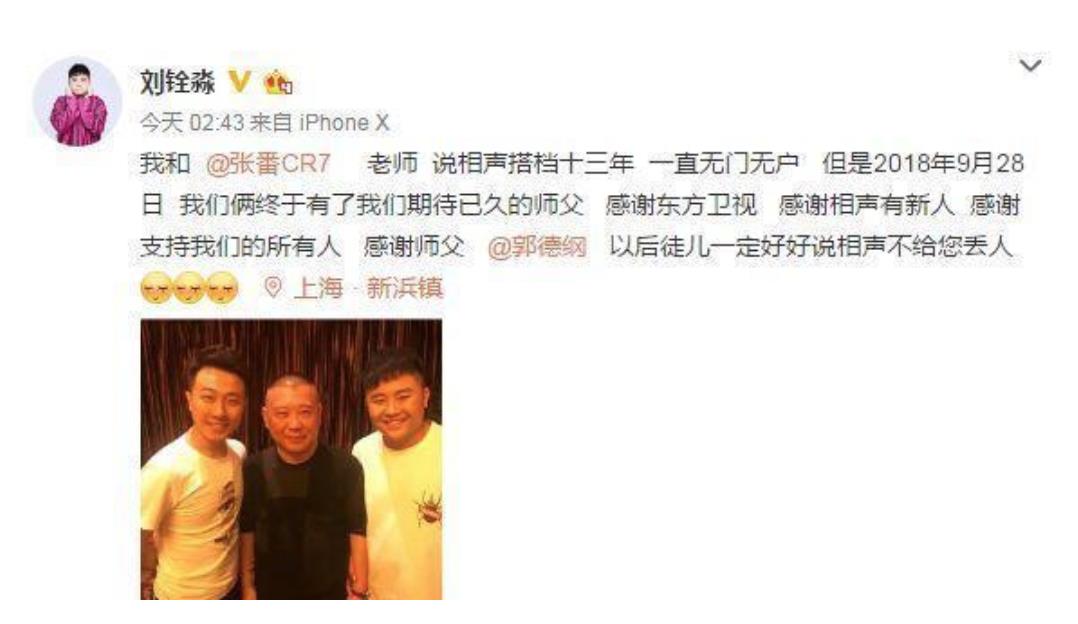Screen dimensions: 1078x624
Task: Click the crown membership badge icon
Action: 278,83
